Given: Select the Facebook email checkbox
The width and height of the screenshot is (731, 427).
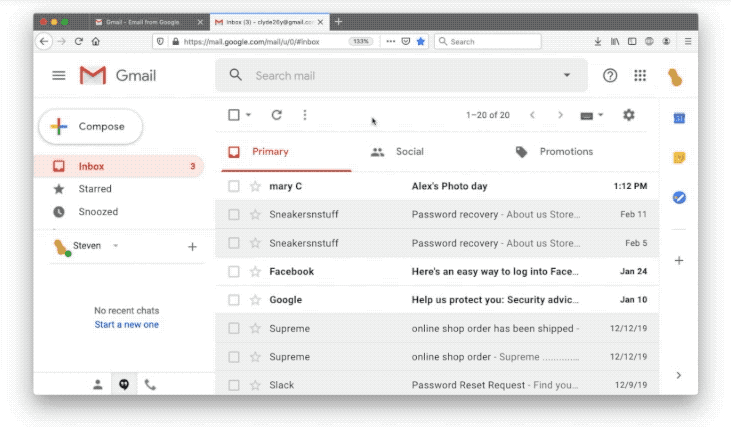Looking at the screenshot, I should 234,271.
